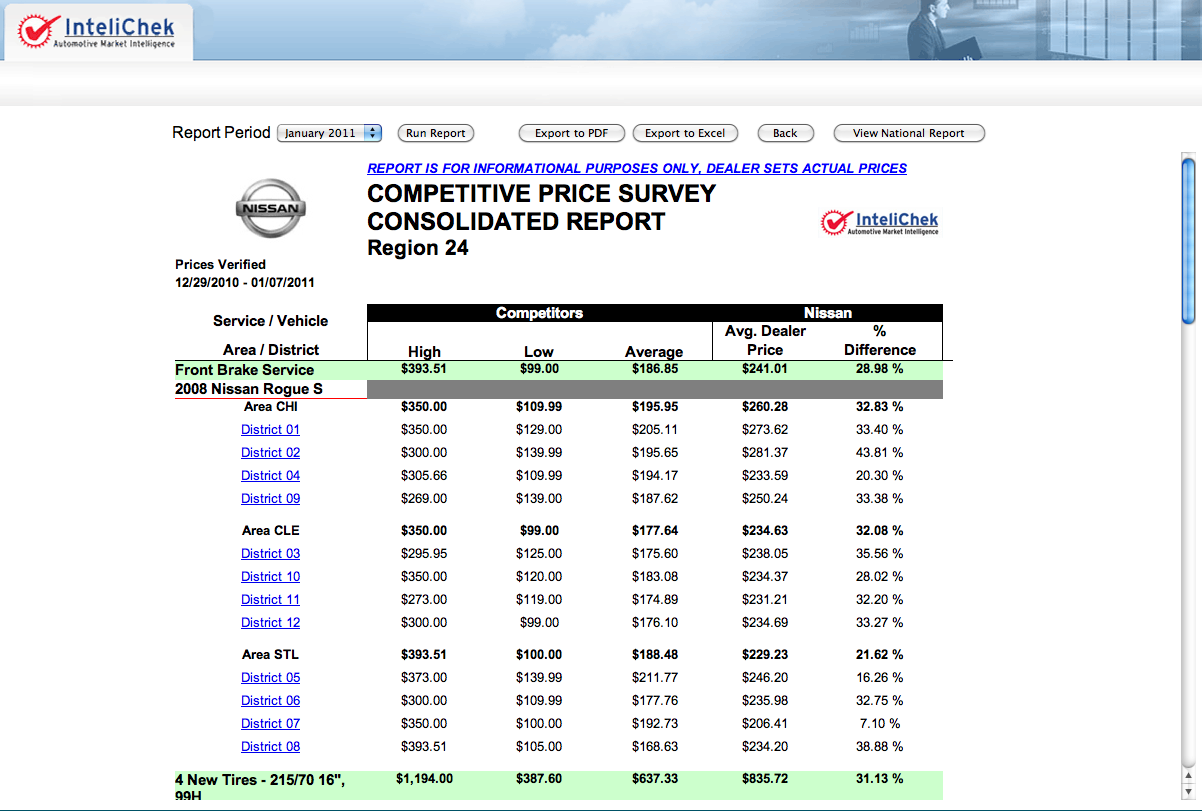This screenshot has height=811, width=1202.
Task: Open the District 11 link
Action: pyautogui.click(x=270, y=600)
